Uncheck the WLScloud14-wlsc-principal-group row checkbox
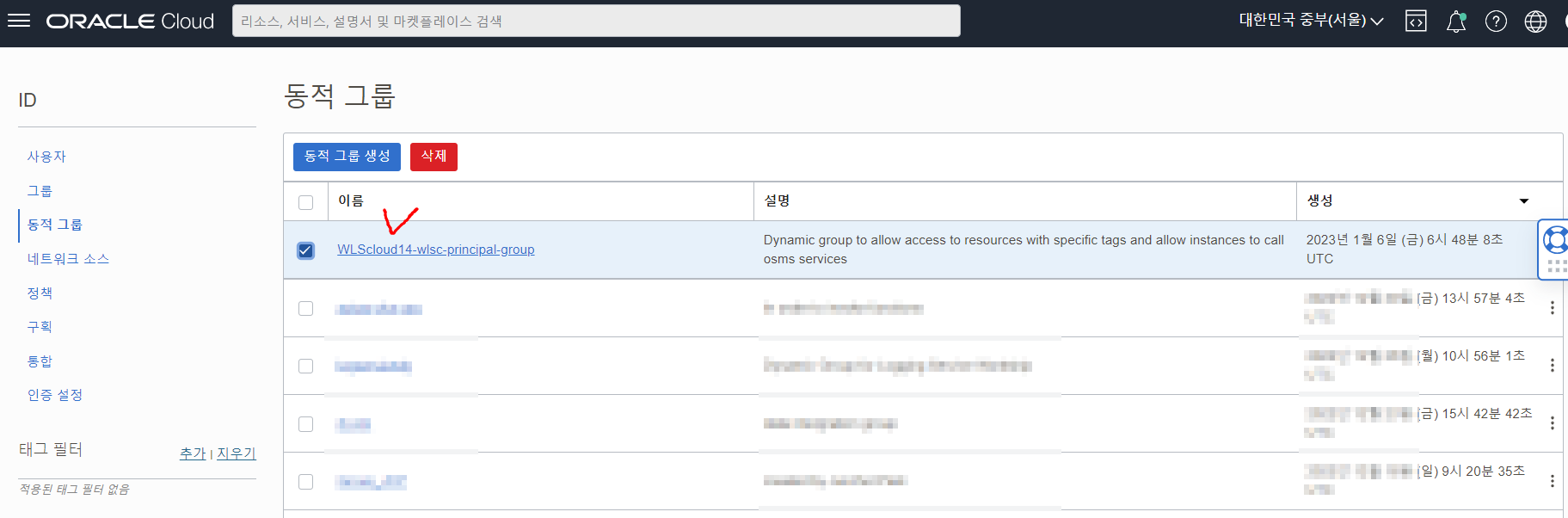 (305, 250)
